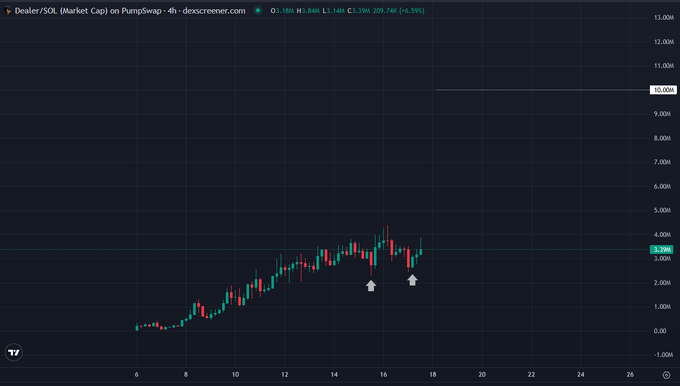Viewport: 680px width, 386px height.
Task: Click the green market status dot
Action: tap(258, 10)
